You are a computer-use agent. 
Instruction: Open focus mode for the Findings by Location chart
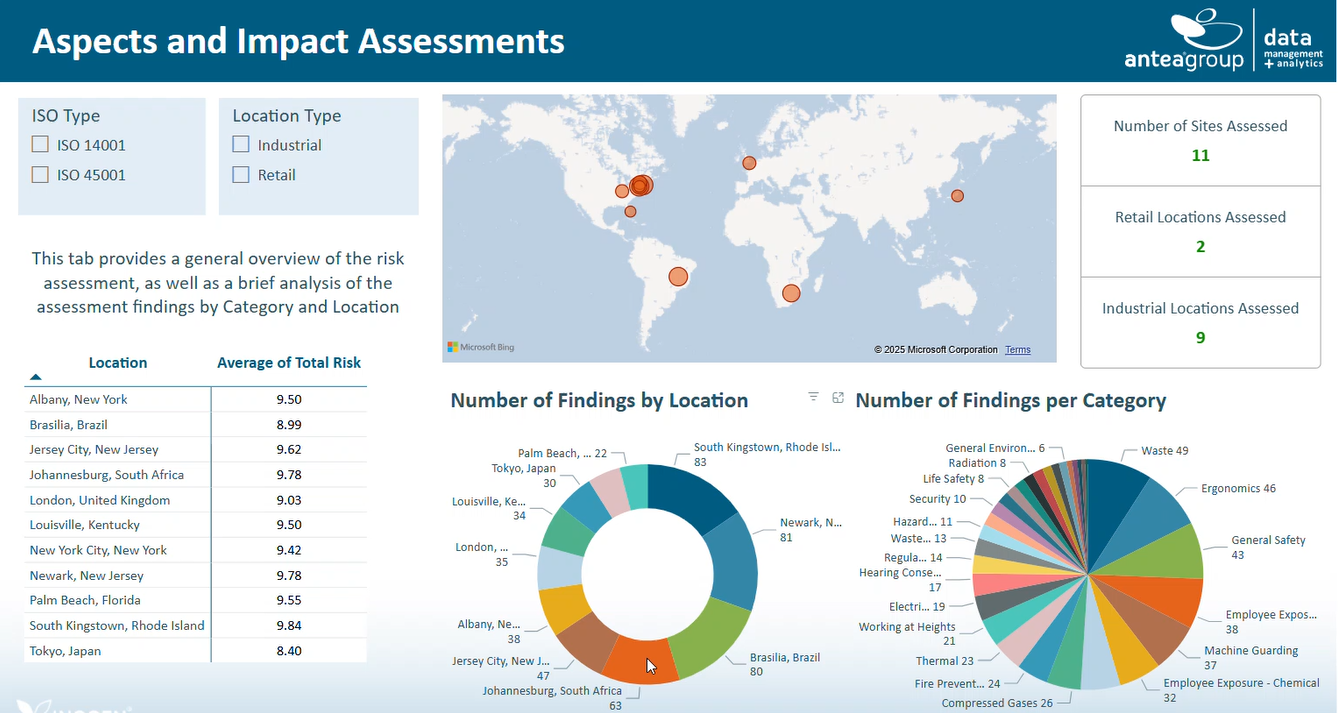pos(838,397)
